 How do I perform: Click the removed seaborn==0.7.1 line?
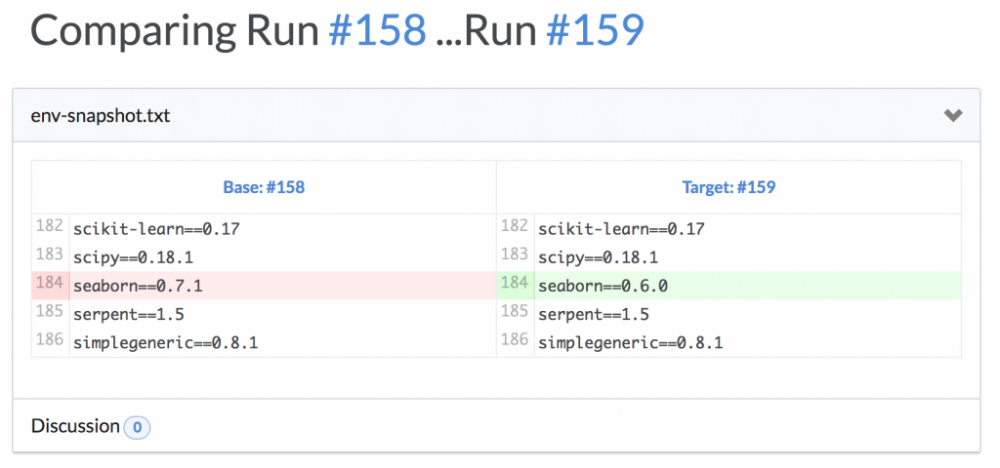pos(138,286)
